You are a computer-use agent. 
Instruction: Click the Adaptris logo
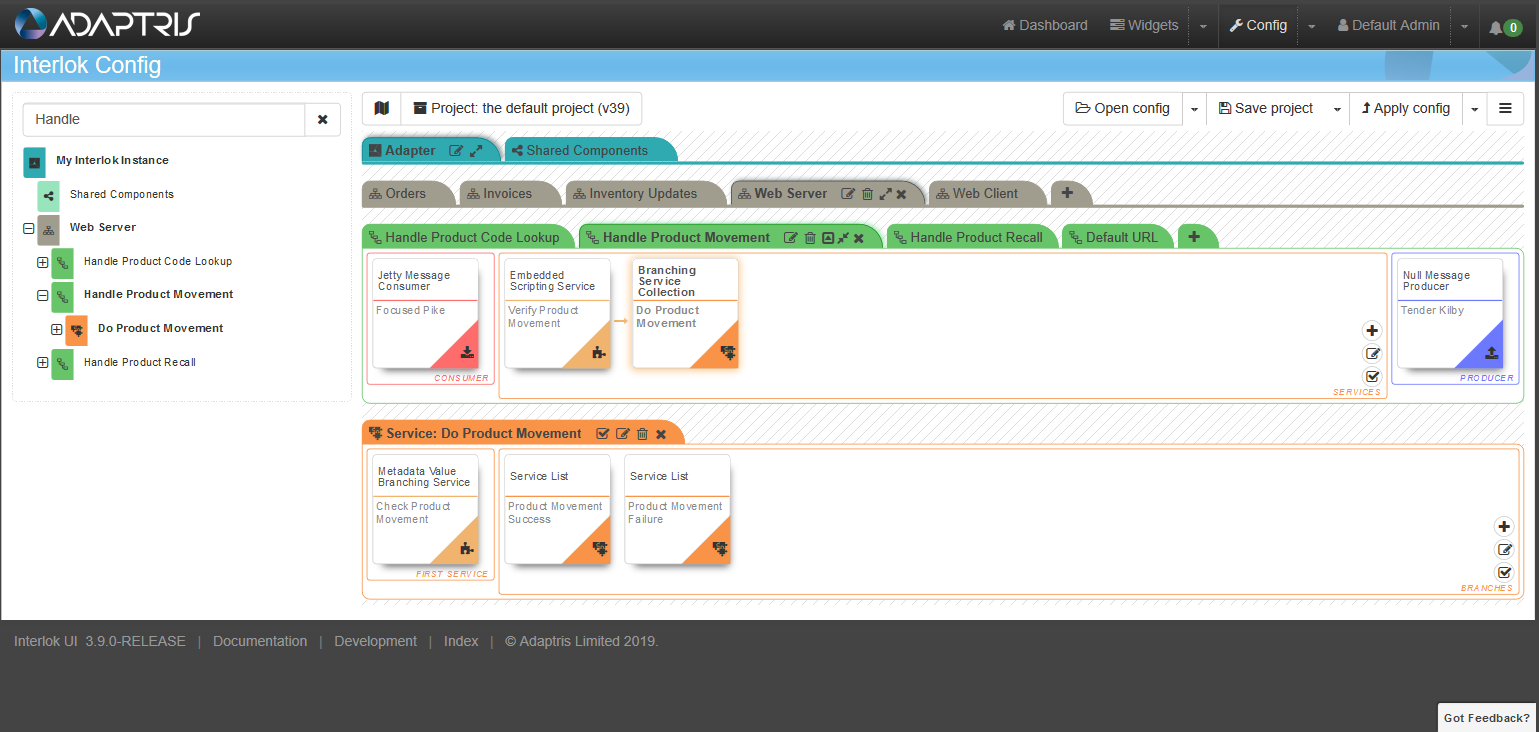click(107, 24)
